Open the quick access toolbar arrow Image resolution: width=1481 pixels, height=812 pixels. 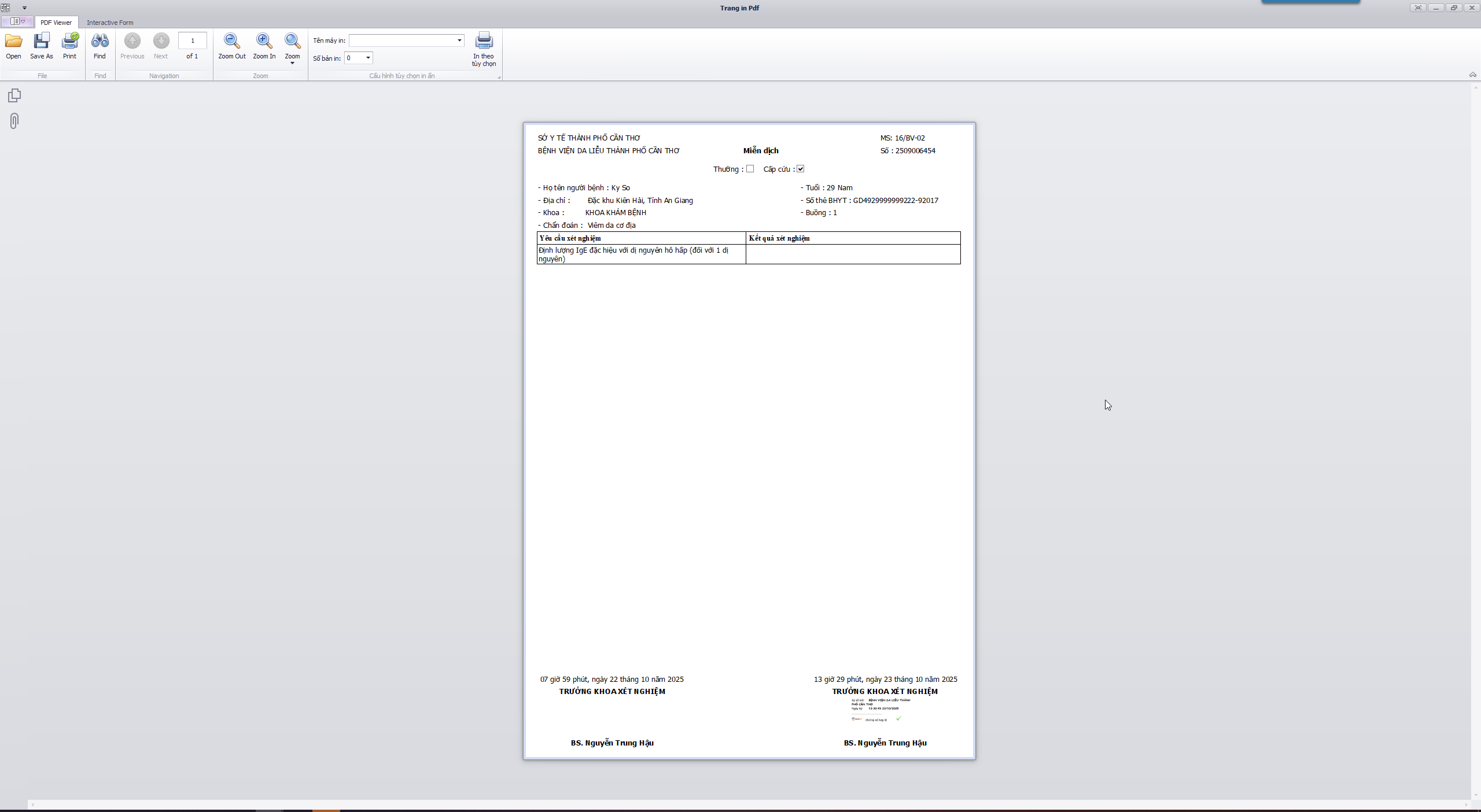point(24,8)
